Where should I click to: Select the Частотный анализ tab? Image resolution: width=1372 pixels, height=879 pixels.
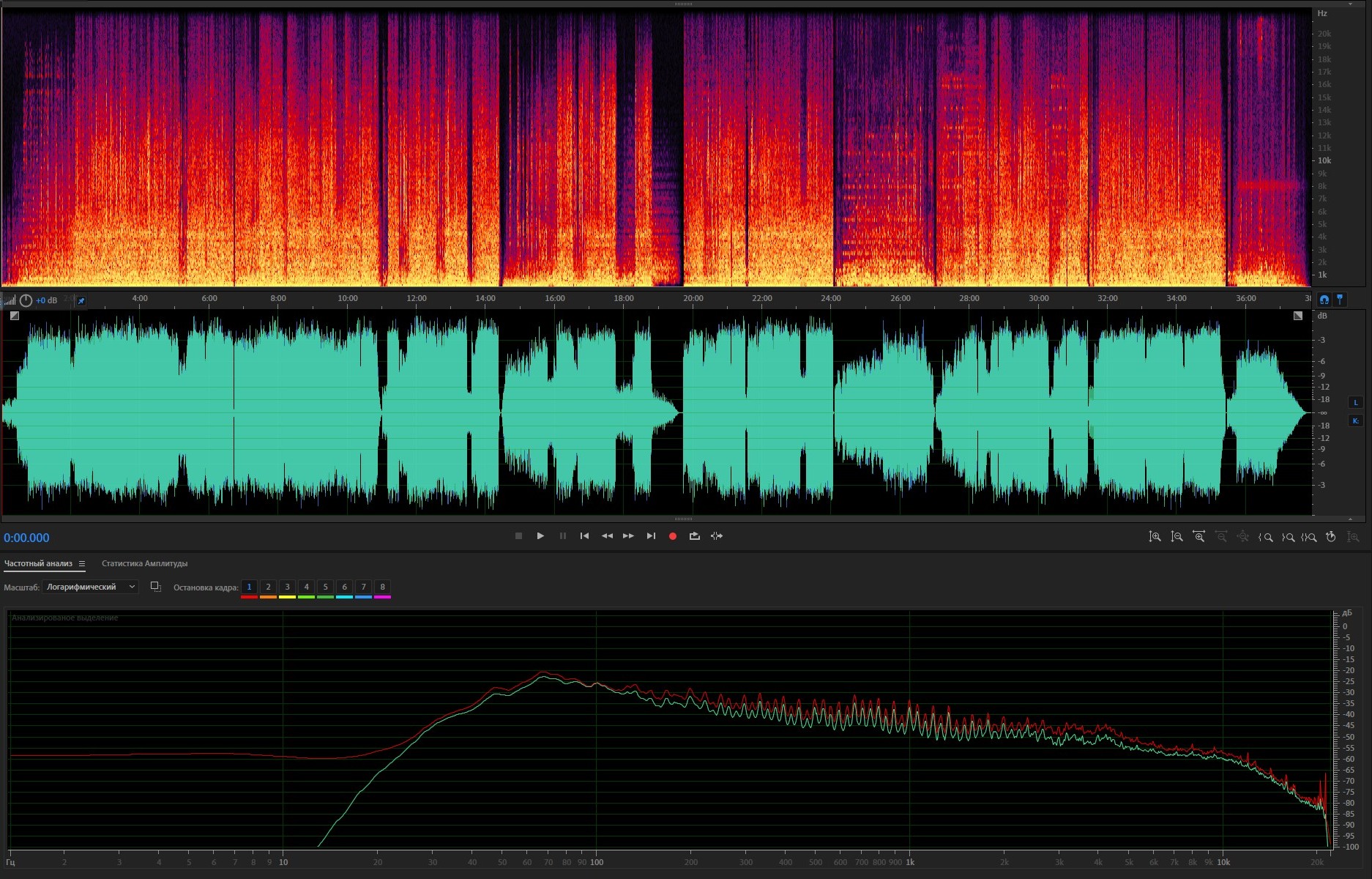coord(38,564)
